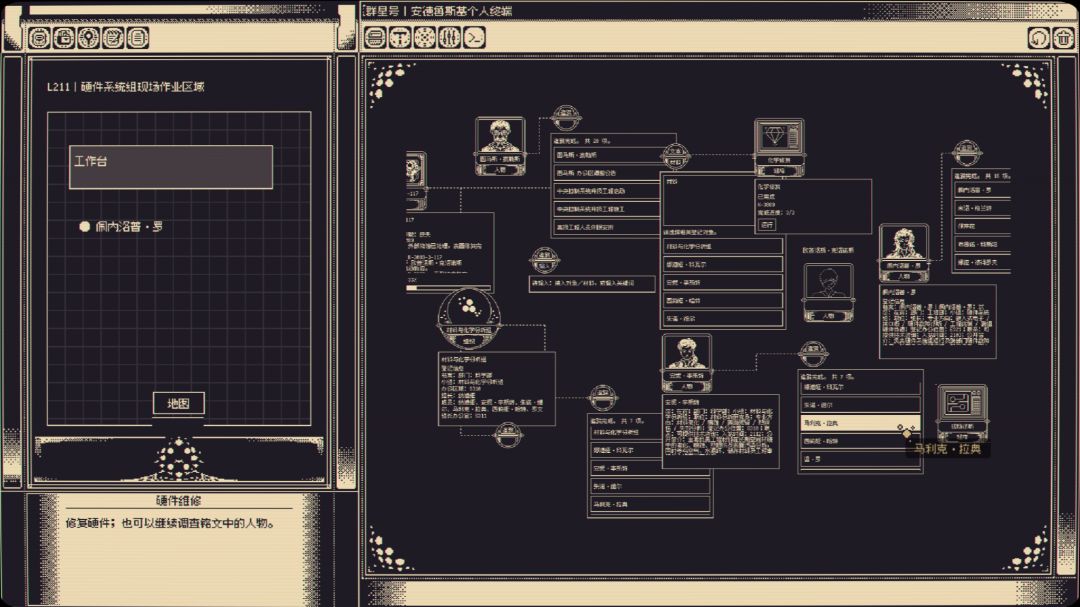Image resolution: width=1080 pixels, height=607 pixels.
Task: Select the diamond chemical analysis monitor node
Action: pyautogui.click(x=779, y=147)
